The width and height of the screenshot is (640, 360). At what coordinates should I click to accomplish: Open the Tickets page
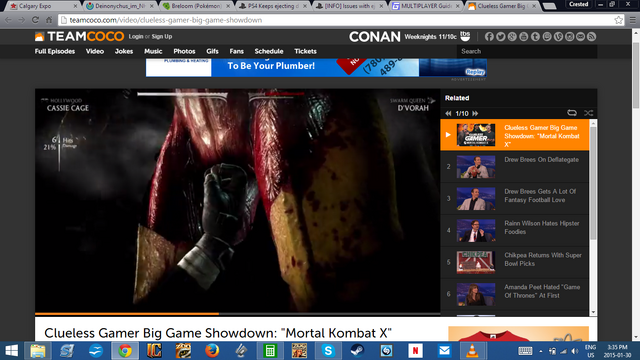[305, 51]
